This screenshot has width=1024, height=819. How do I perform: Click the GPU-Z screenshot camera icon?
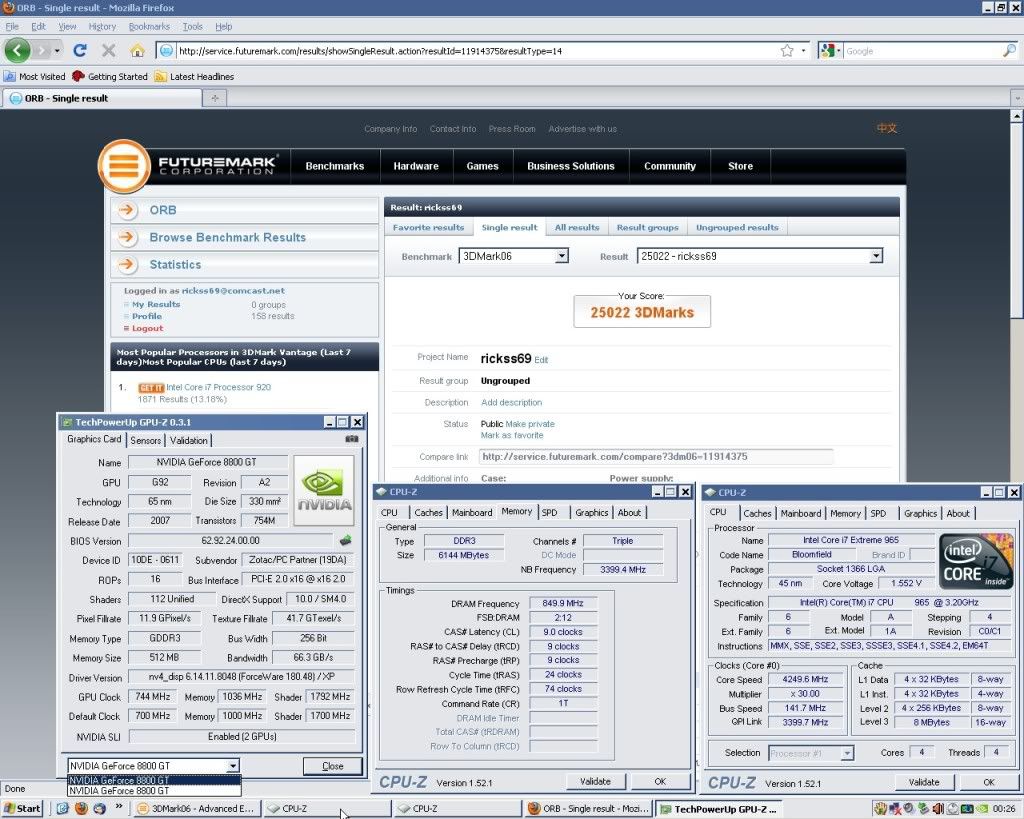pyautogui.click(x=351, y=439)
